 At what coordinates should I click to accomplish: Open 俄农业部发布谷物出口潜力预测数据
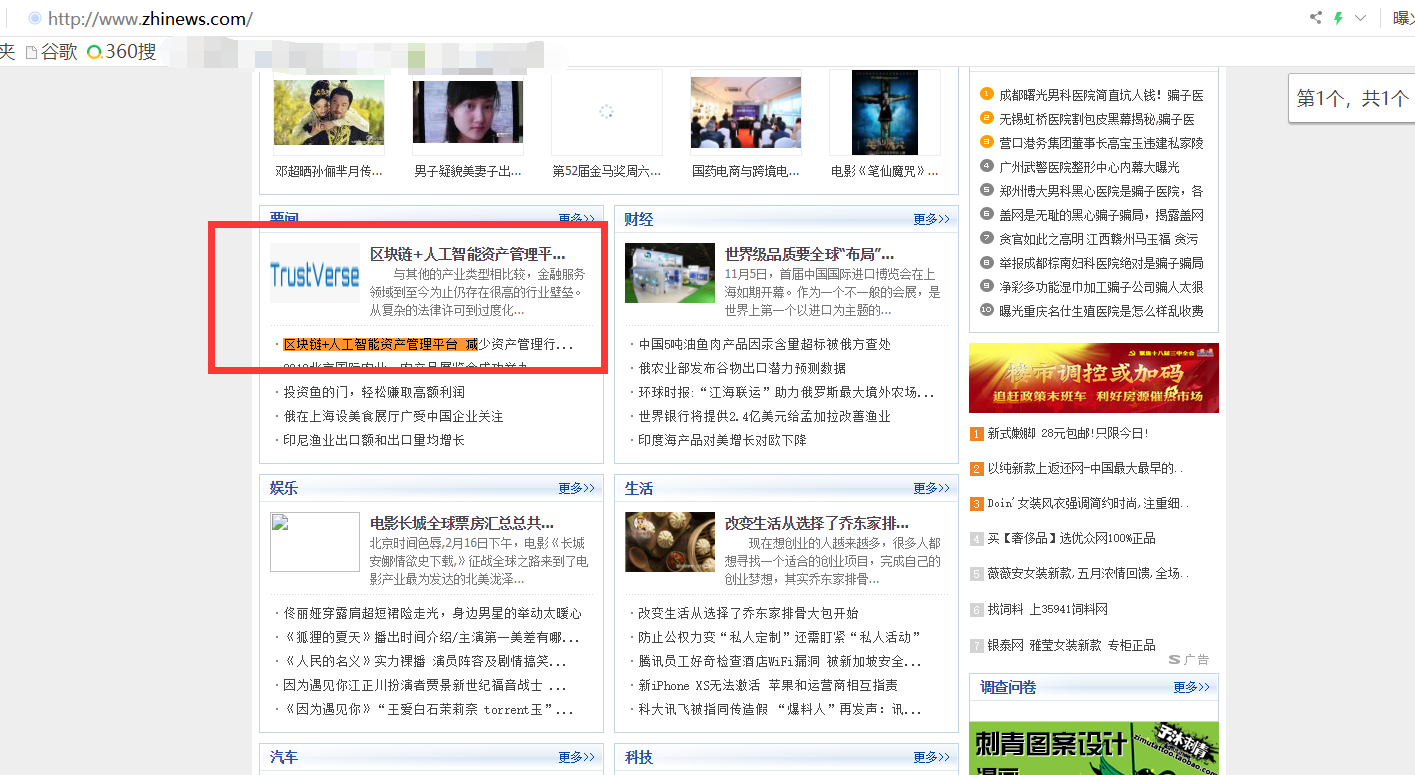(x=742, y=368)
